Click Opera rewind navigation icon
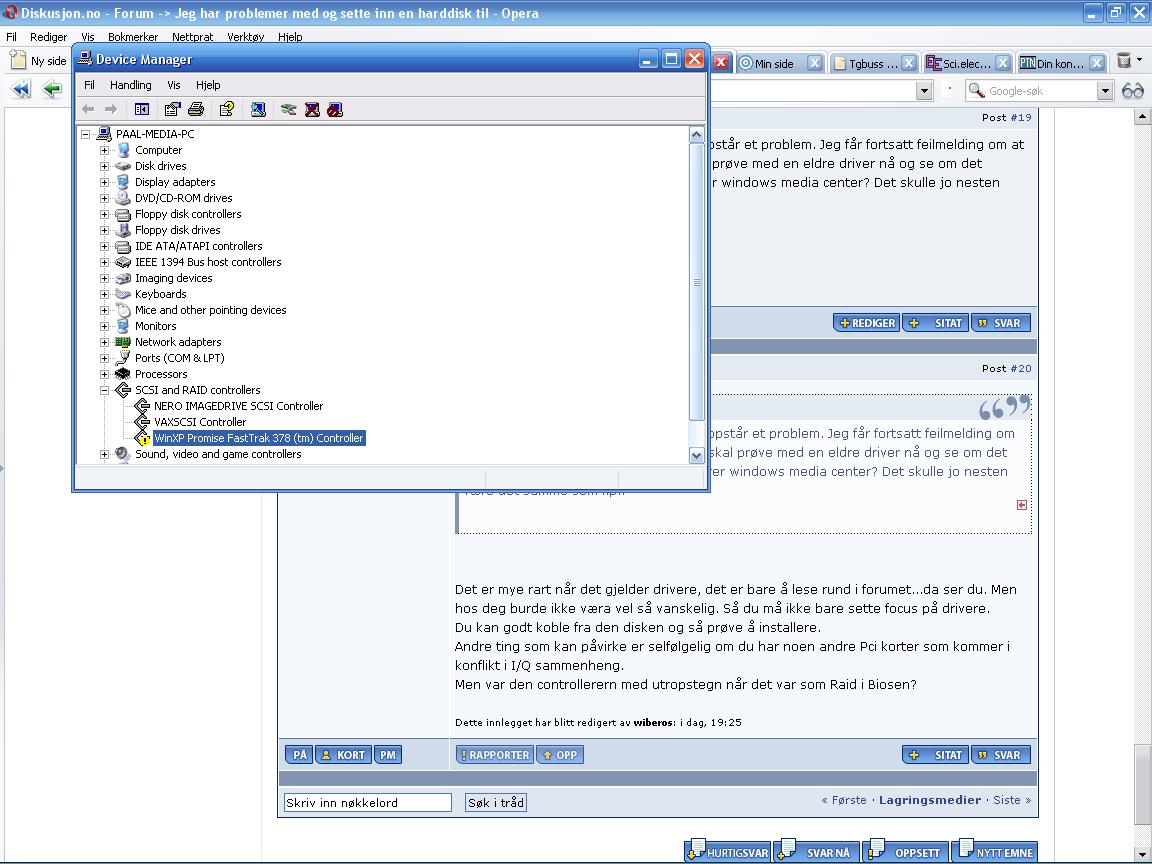Screen dimensions: 1152x864 [21, 90]
